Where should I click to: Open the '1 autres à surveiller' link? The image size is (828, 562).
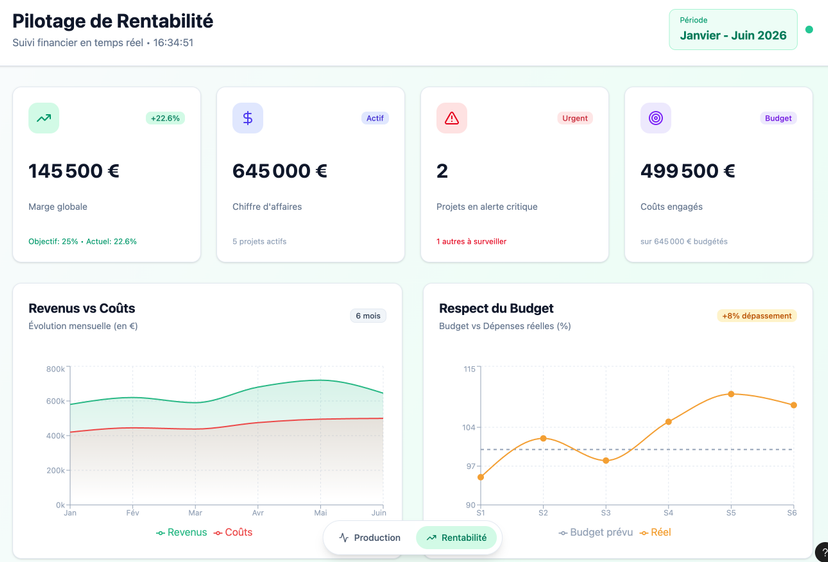pos(471,241)
